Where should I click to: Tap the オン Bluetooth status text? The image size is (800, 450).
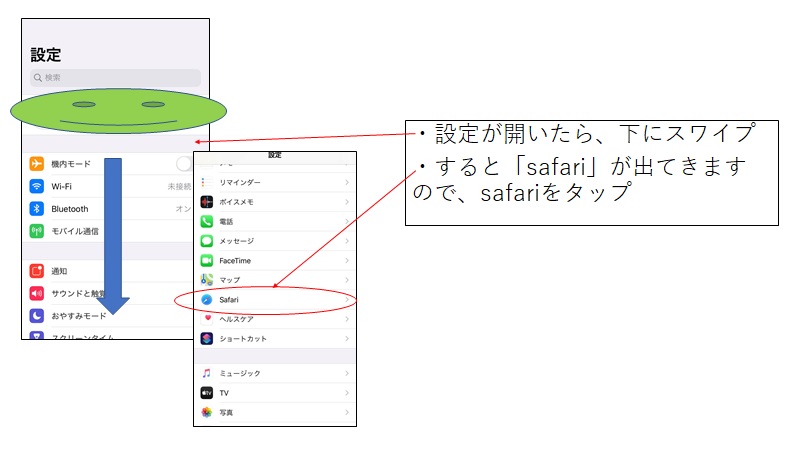[184, 209]
